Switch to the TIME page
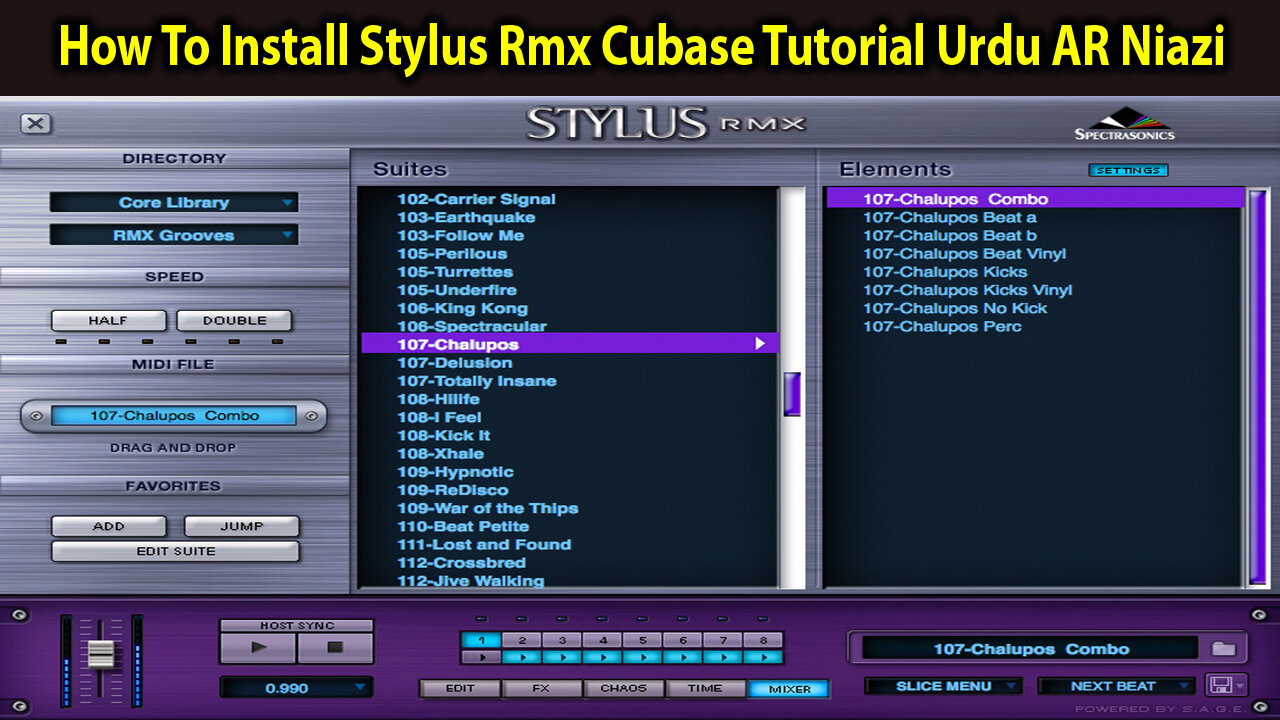 coord(705,688)
